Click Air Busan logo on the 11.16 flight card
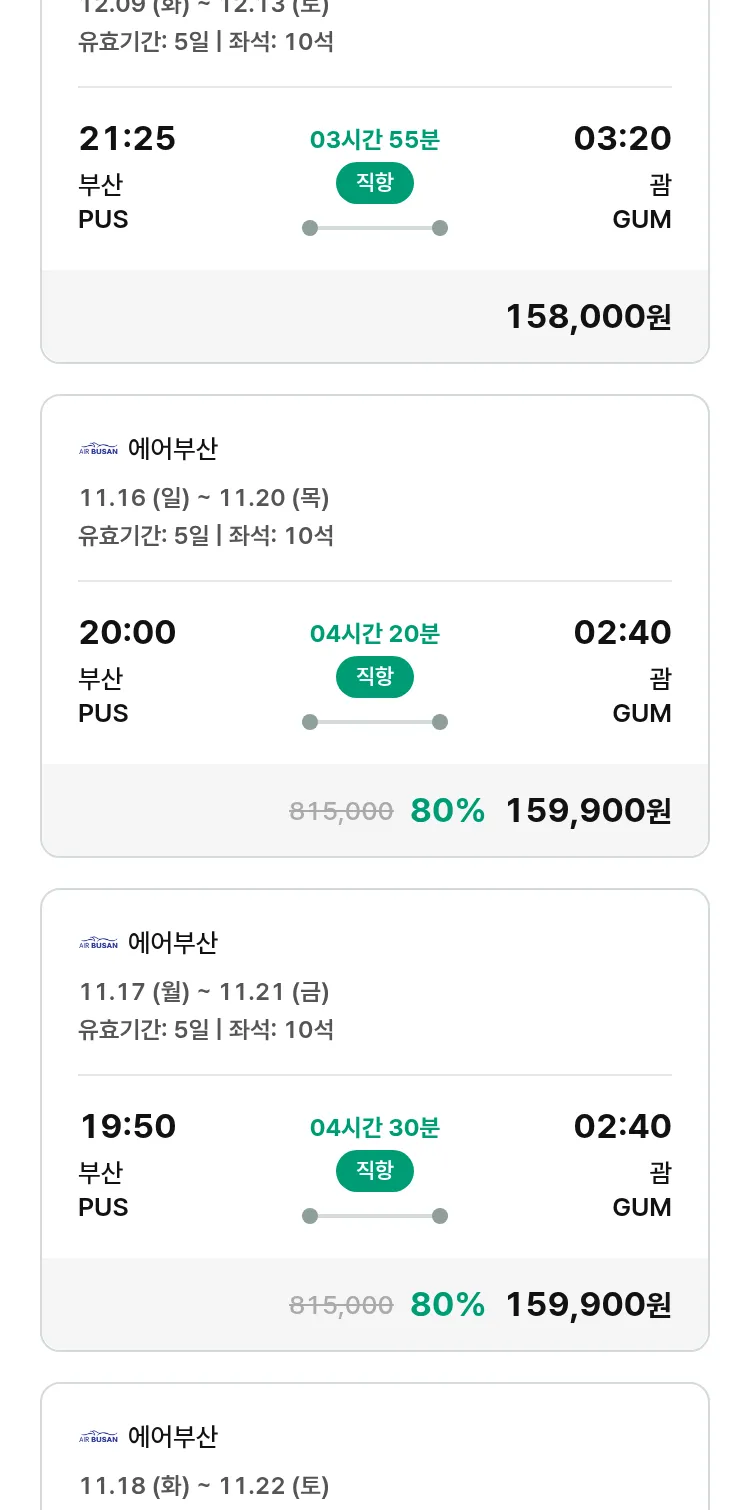This screenshot has height=1510, width=750. [x=98, y=449]
